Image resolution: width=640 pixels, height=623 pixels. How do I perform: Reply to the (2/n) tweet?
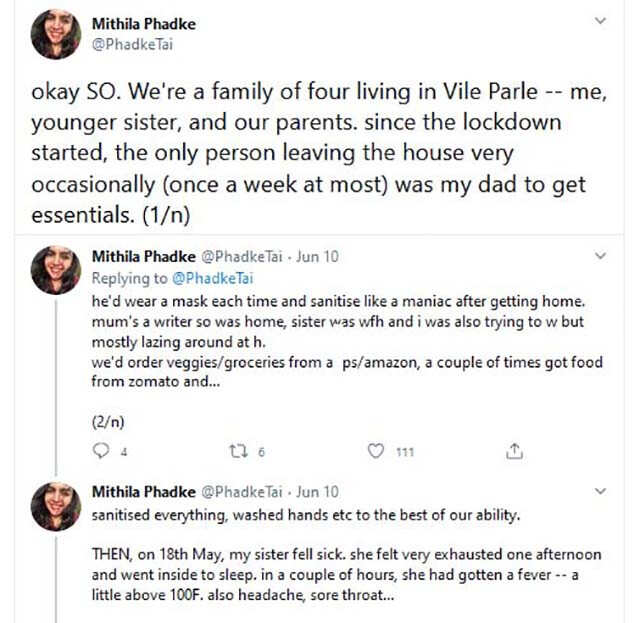[x=101, y=451]
